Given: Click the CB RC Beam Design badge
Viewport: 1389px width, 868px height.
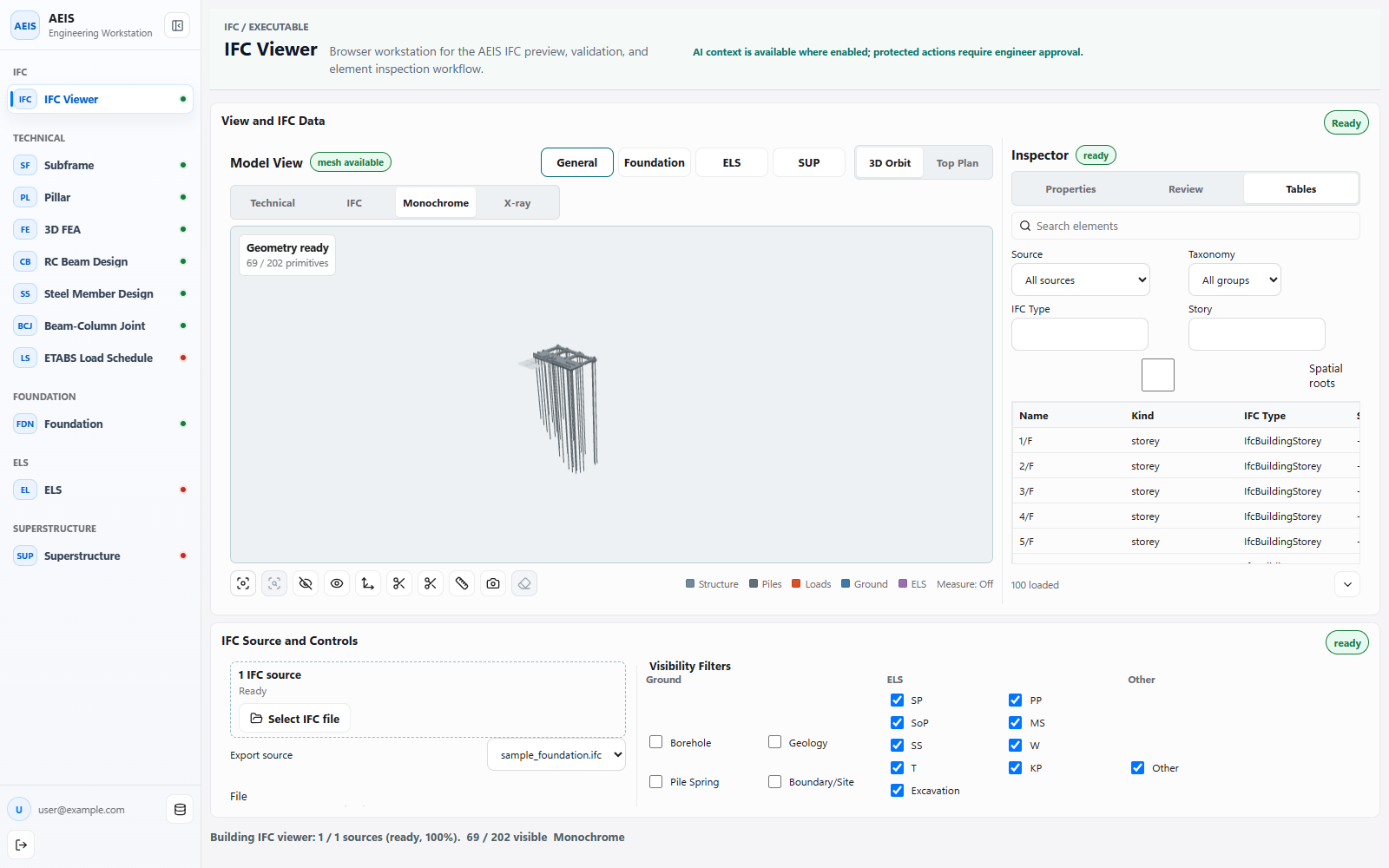Looking at the screenshot, I should pyautogui.click(x=25, y=261).
